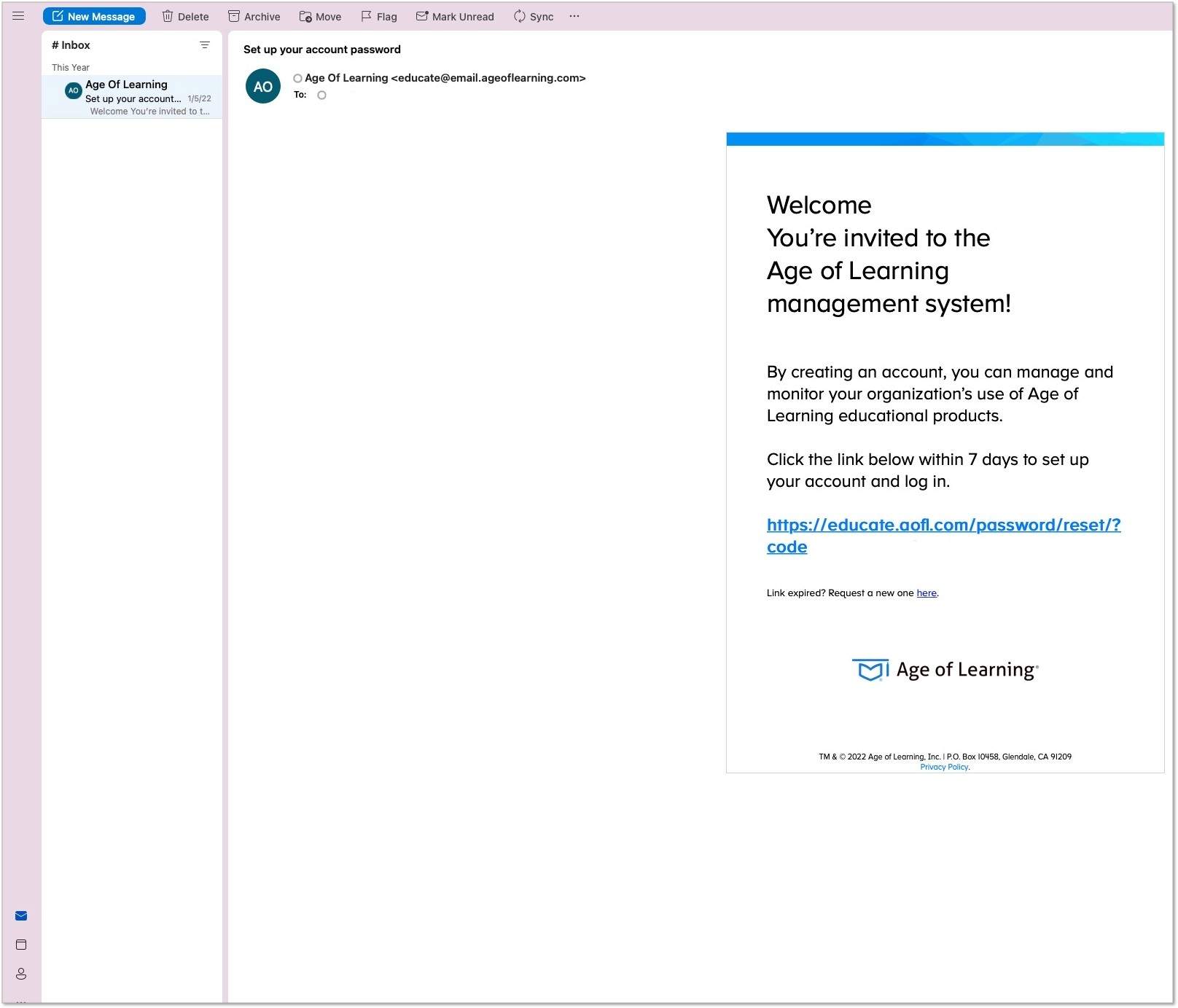
Task: Mark the message as Unread
Action: click(x=455, y=16)
